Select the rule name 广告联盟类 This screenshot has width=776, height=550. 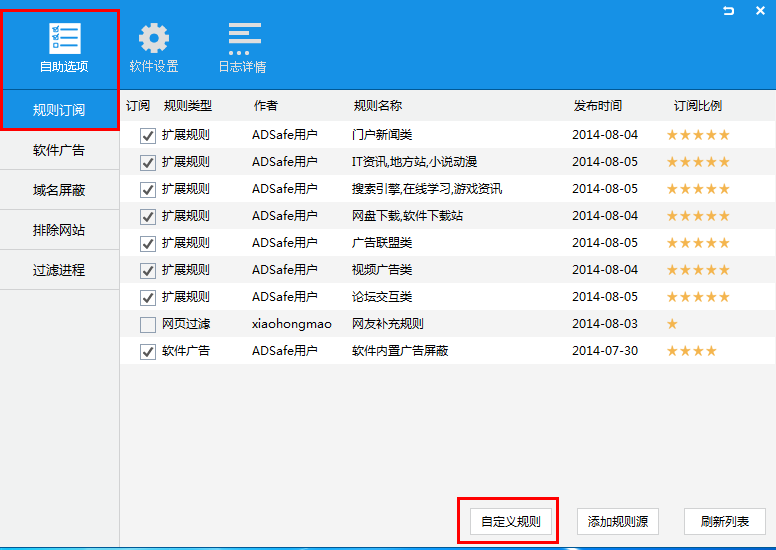coord(382,243)
